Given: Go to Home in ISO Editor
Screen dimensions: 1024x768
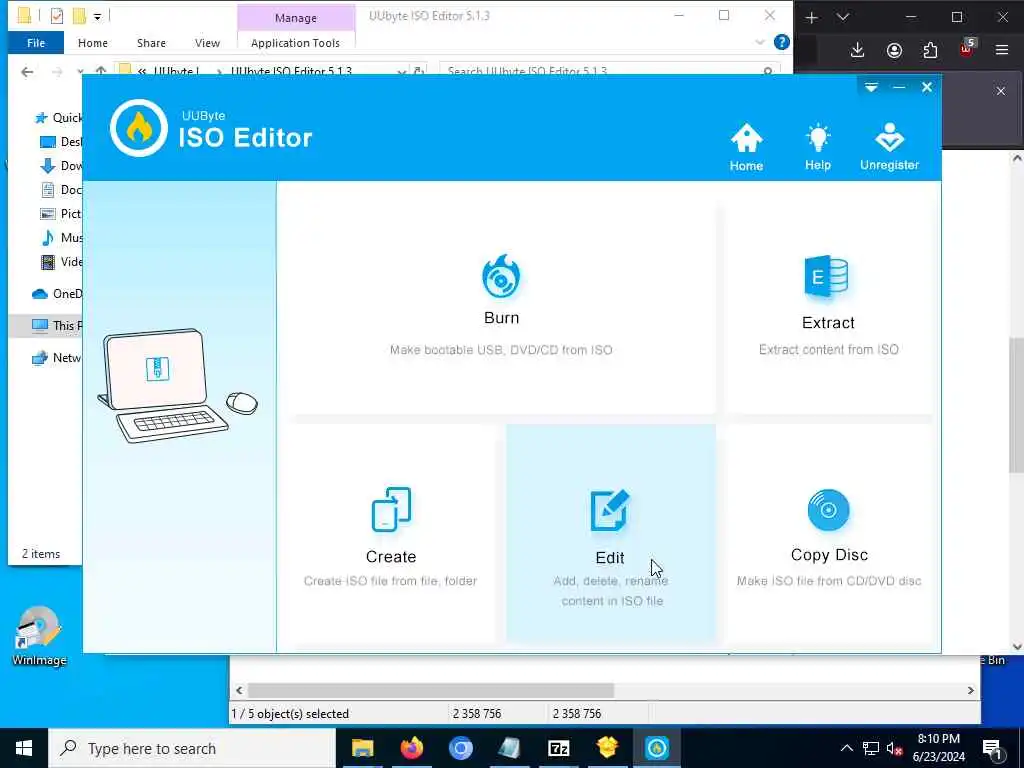Looking at the screenshot, I should point(746,147).
